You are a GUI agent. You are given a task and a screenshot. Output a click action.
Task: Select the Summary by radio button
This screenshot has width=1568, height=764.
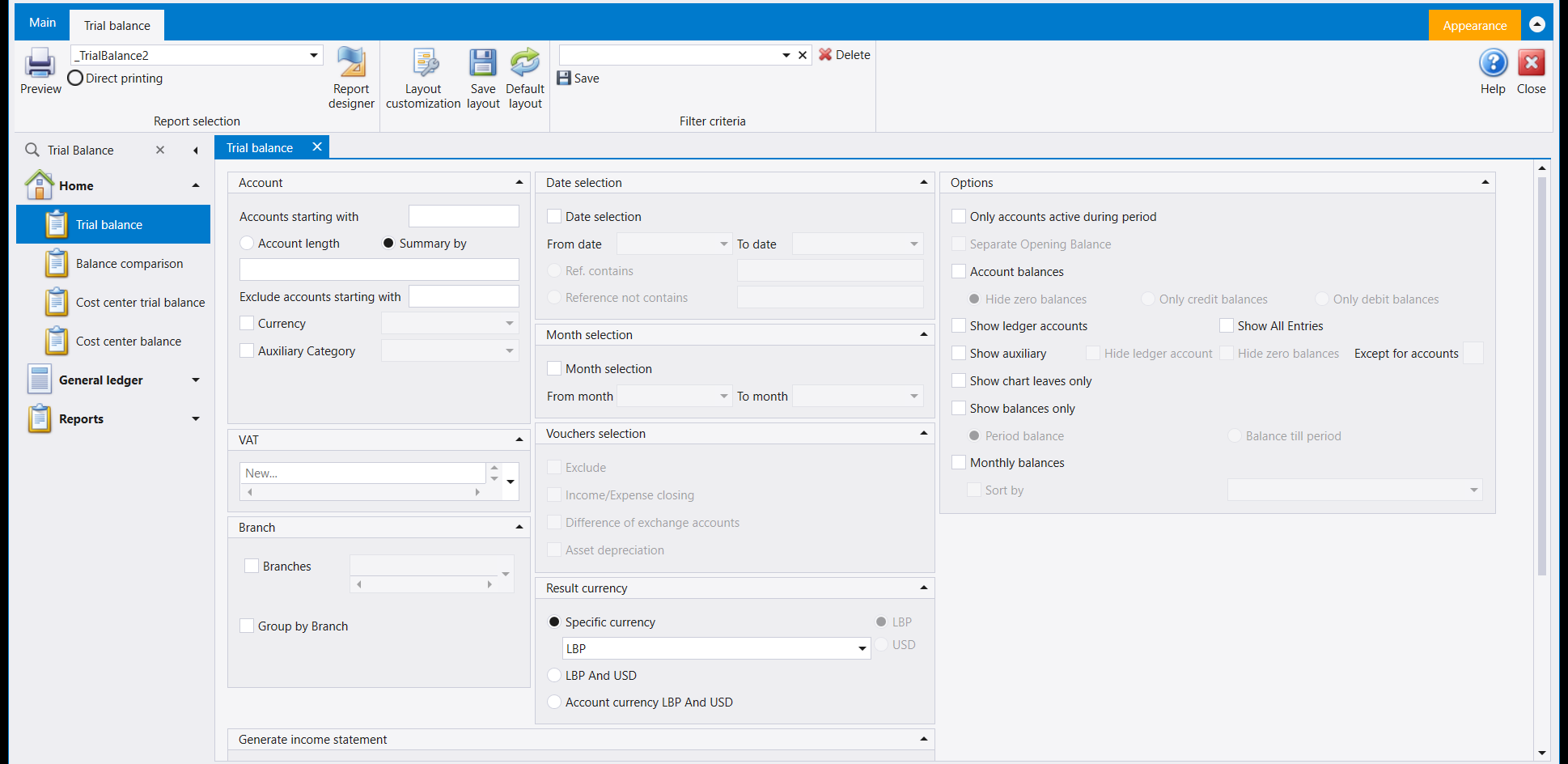(x=388, y=243)
